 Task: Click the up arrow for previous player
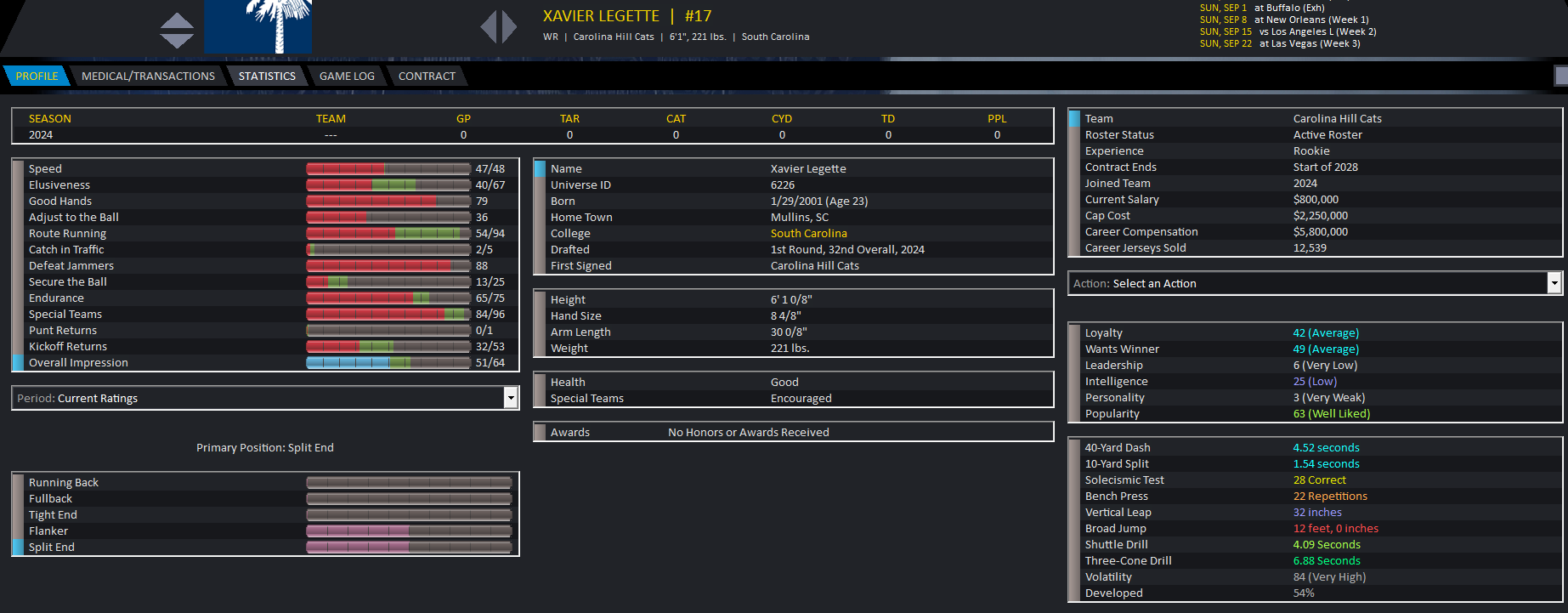tap(177, 21)
